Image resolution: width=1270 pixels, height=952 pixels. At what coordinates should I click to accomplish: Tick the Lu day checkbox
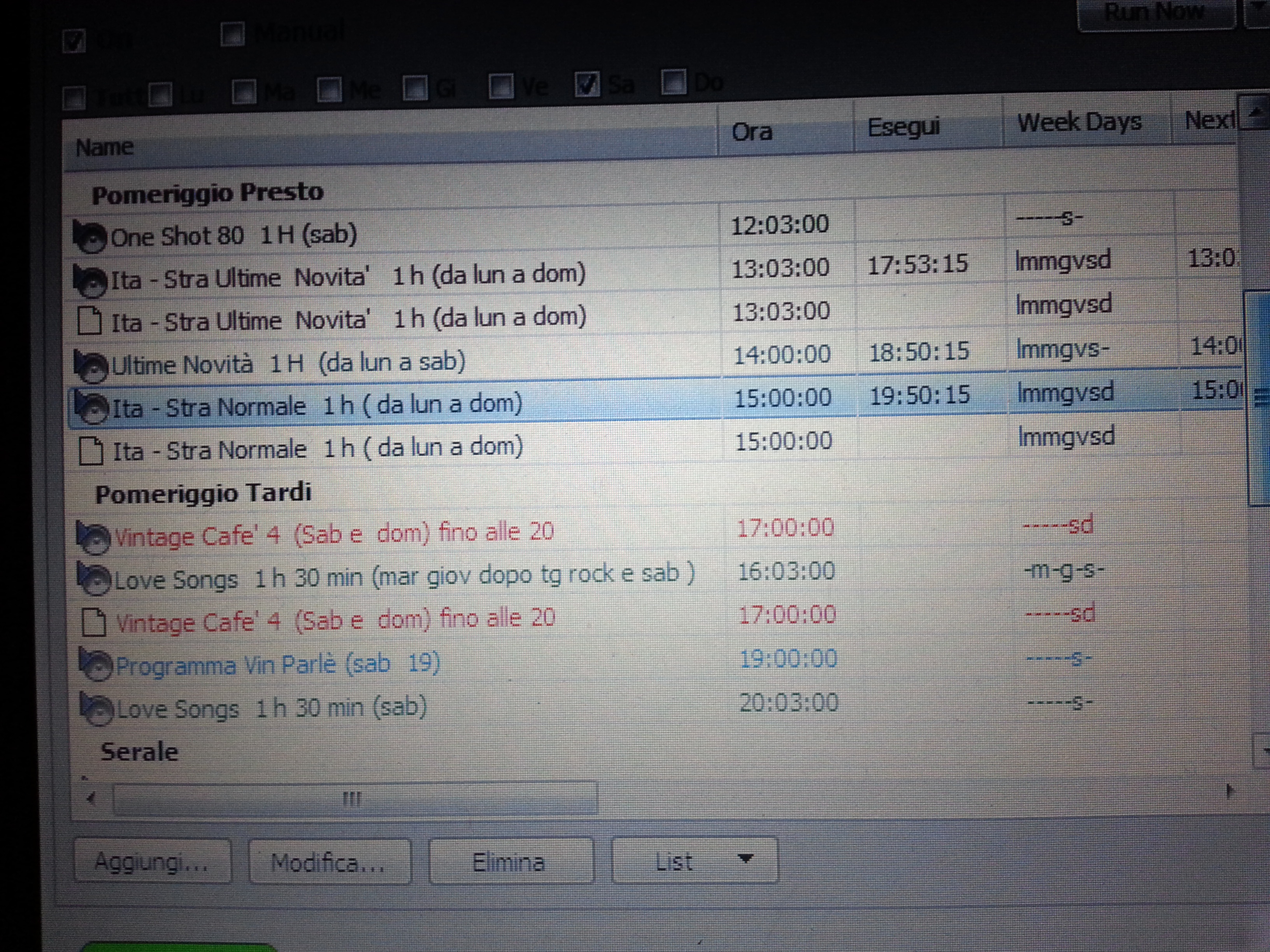click(x=161, y=94)
